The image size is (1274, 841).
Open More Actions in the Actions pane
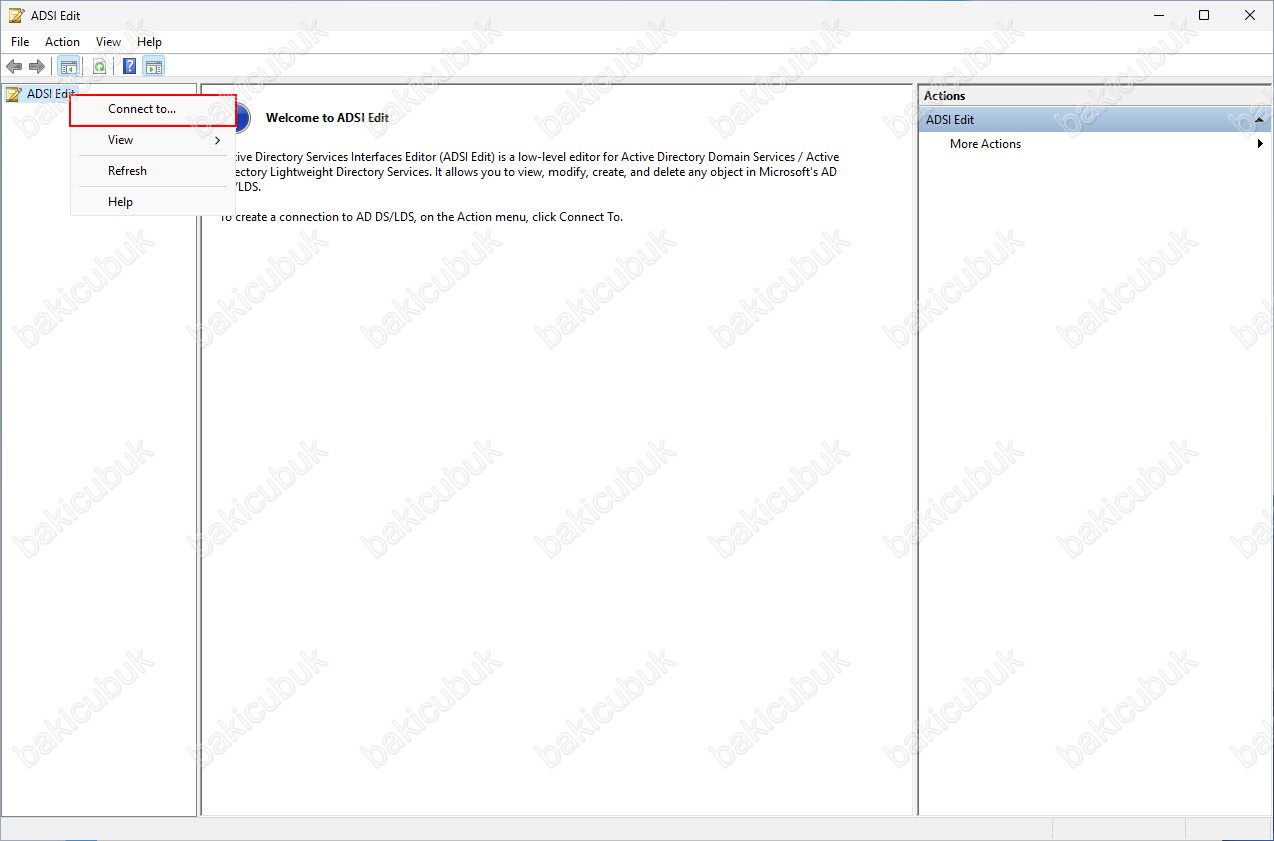pos(985,144)
